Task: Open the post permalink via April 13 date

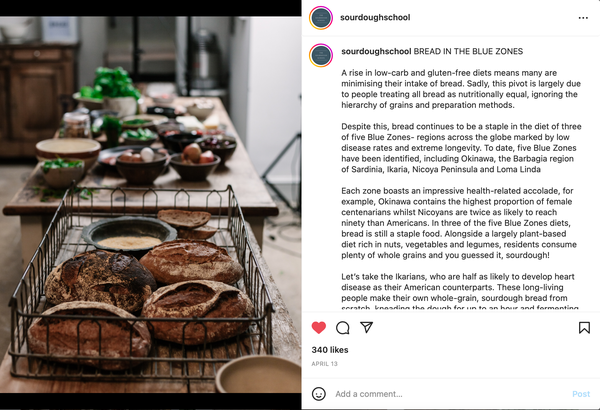Action: [324, 364]
